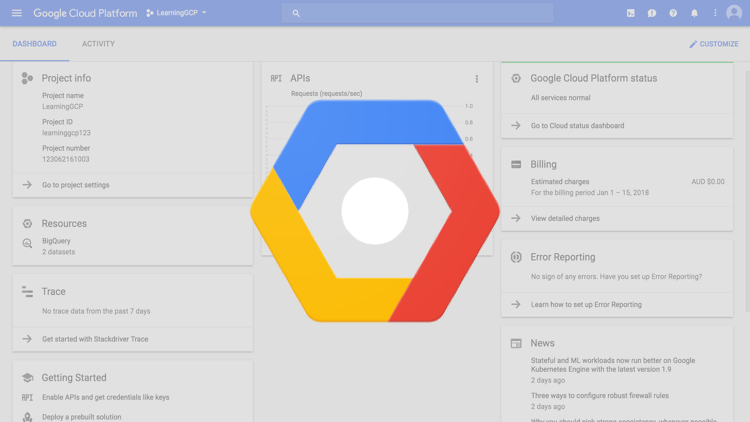Open Enable APIs and get credentials link

click(106, 398)
